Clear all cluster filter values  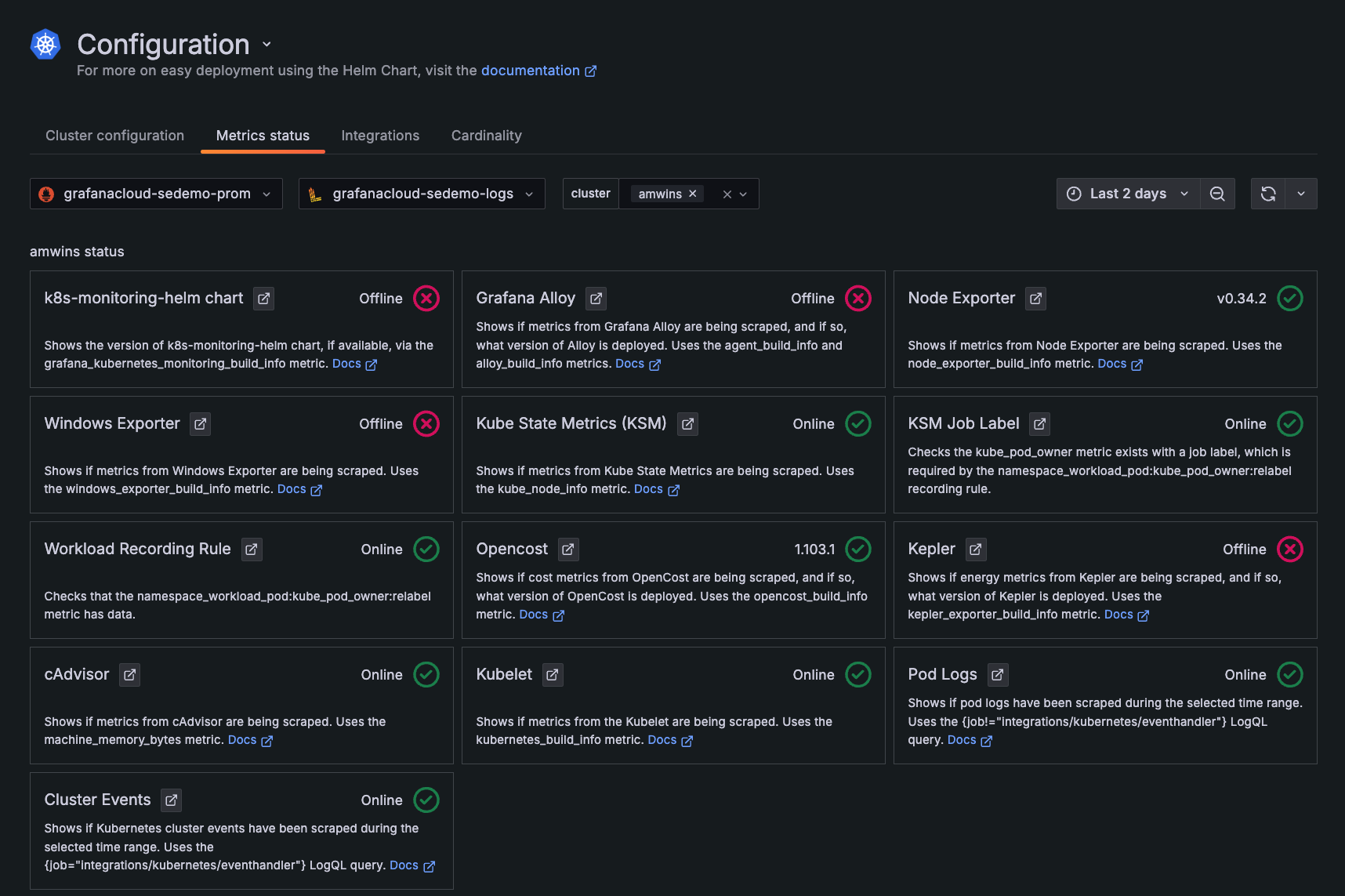(x=727, y=194)
